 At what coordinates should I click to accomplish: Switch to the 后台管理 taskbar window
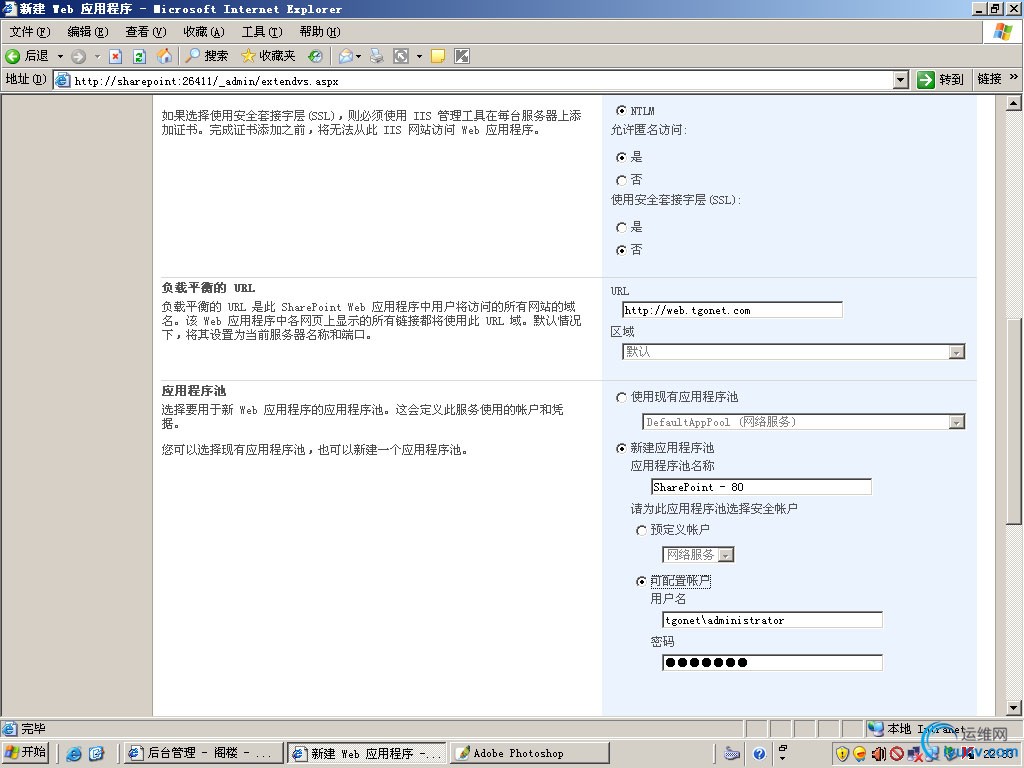coord(204,754)
